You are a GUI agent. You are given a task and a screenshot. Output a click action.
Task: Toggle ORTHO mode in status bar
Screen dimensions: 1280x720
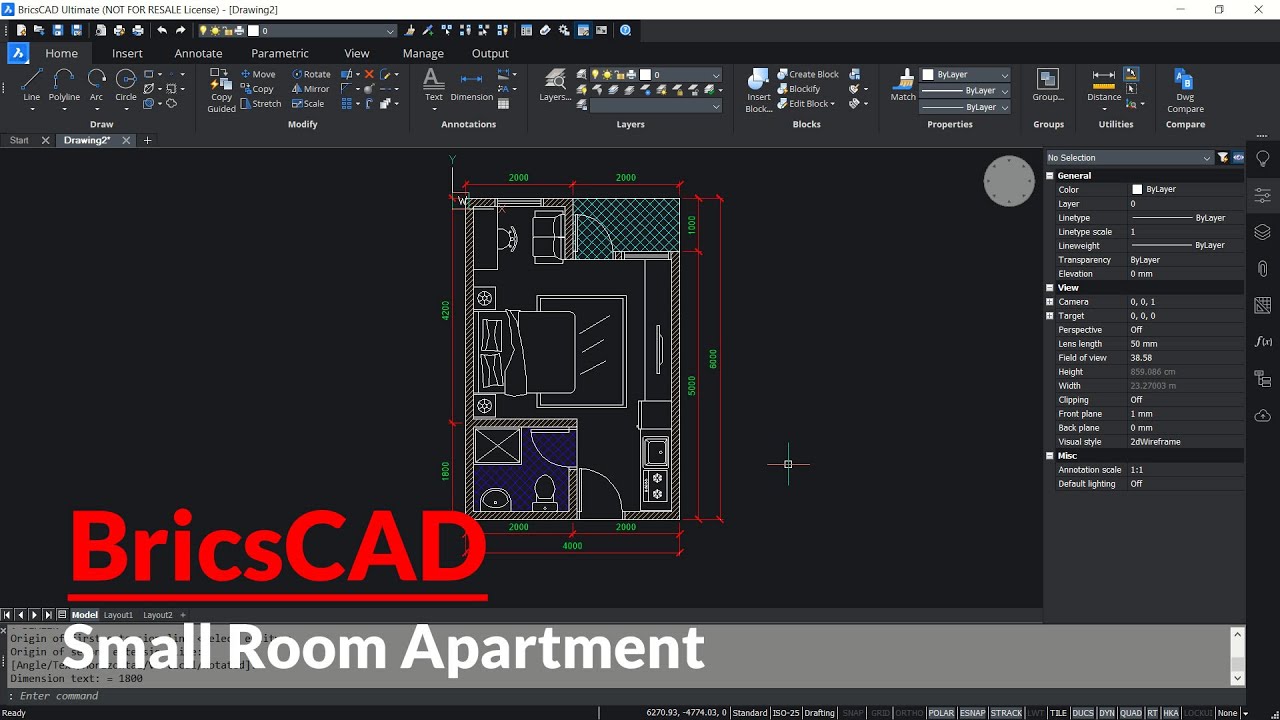pos(909,713)
